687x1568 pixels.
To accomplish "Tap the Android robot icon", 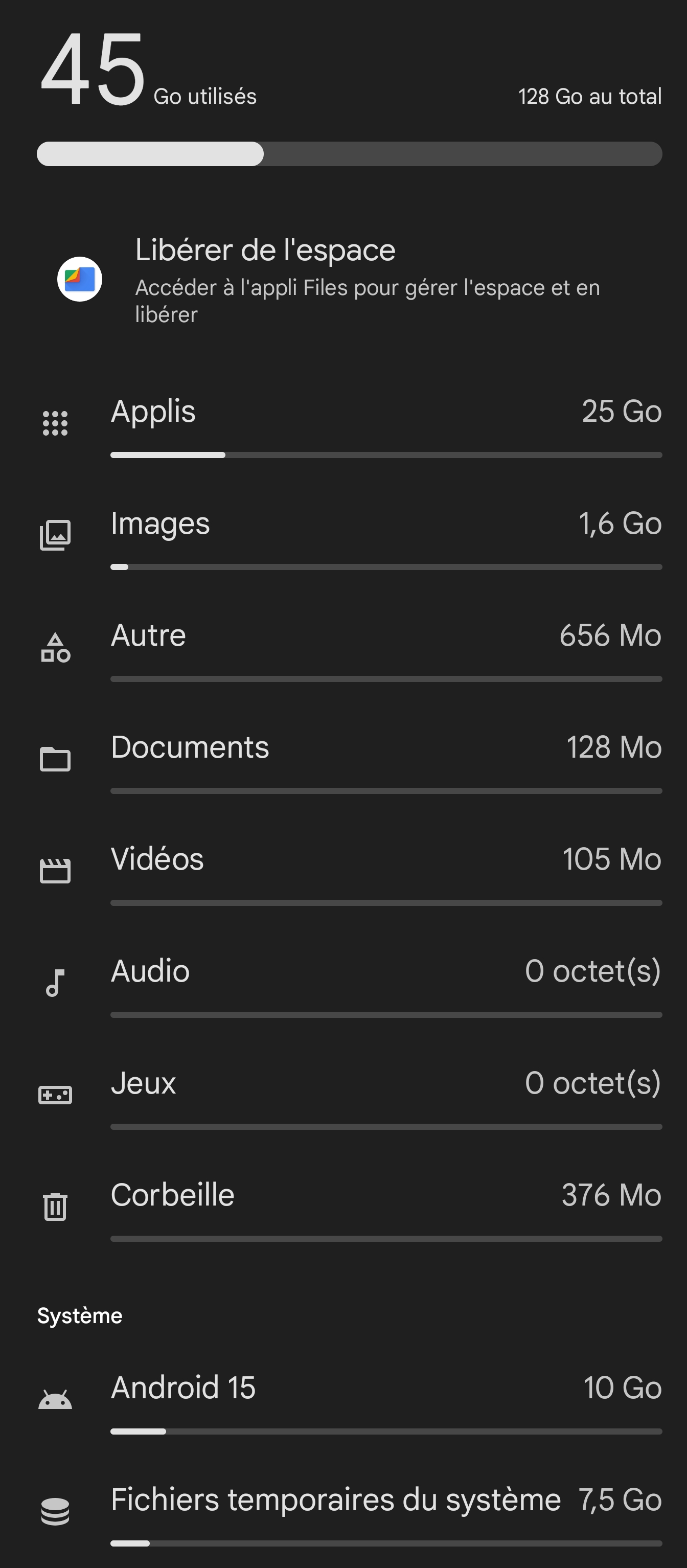I will pos(55,1400).
